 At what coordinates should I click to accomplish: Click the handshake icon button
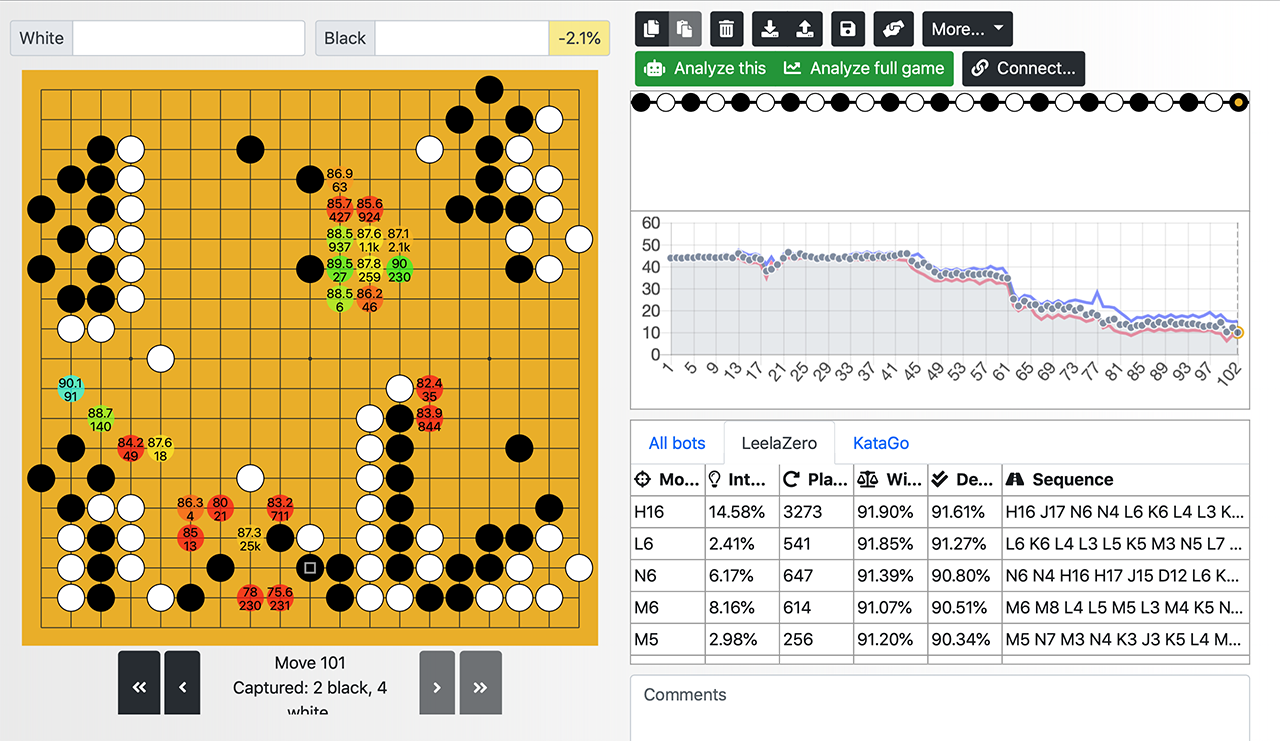893,29
